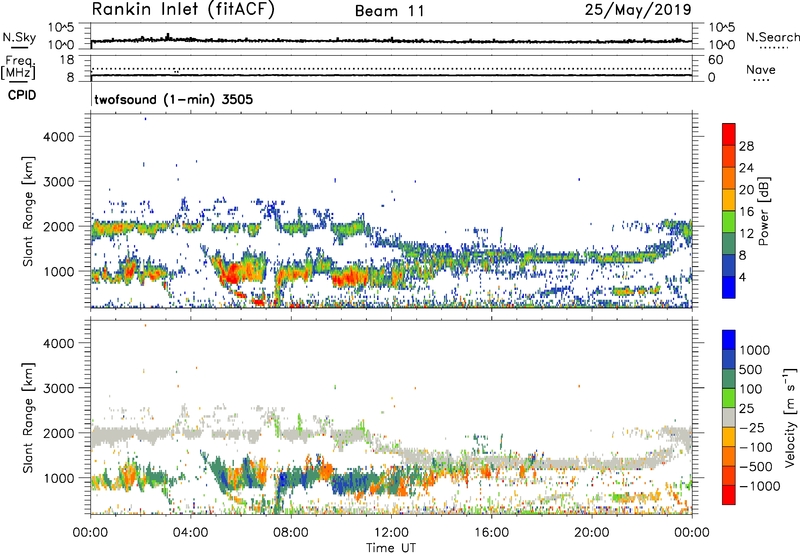Image resolution: width=800 pixels, height=554 pixels.
Task: Click the "Velocity [m s-1]" colorbar title
Action: [790, 417]
